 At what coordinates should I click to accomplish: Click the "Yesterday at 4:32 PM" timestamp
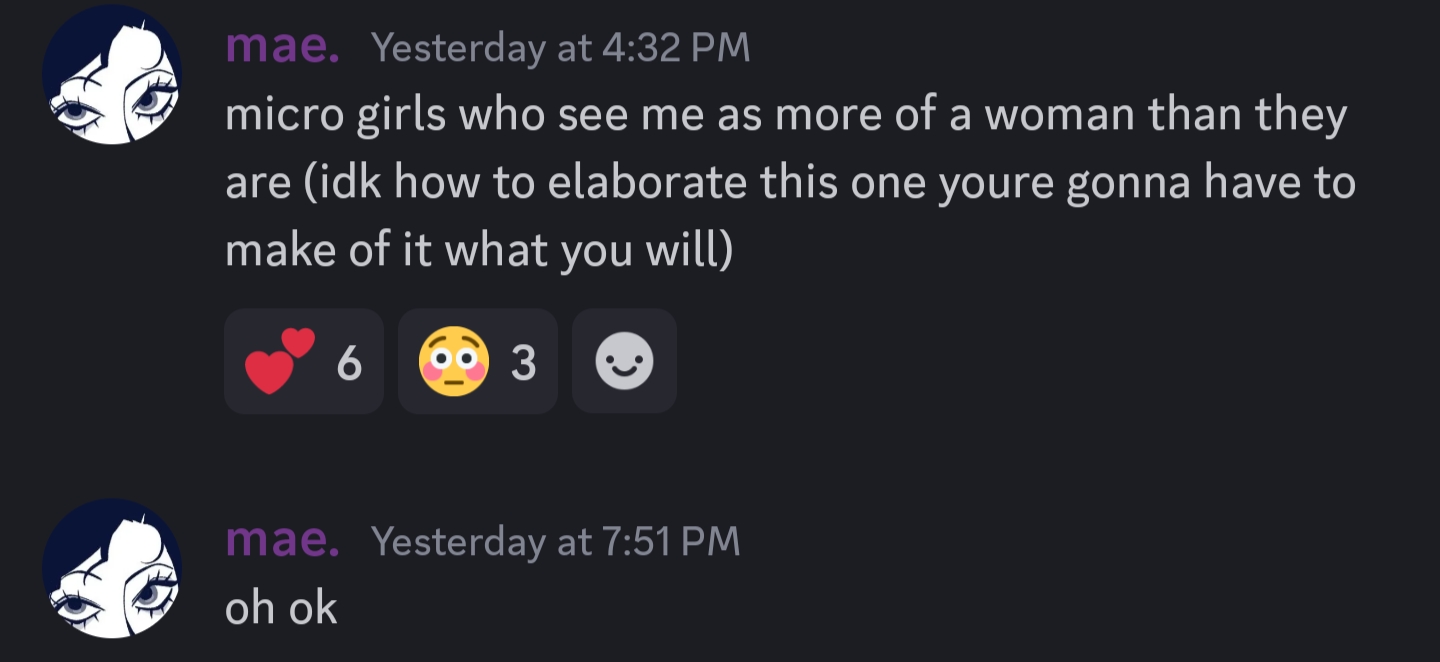pyautogui.click(x=560, y=48)
